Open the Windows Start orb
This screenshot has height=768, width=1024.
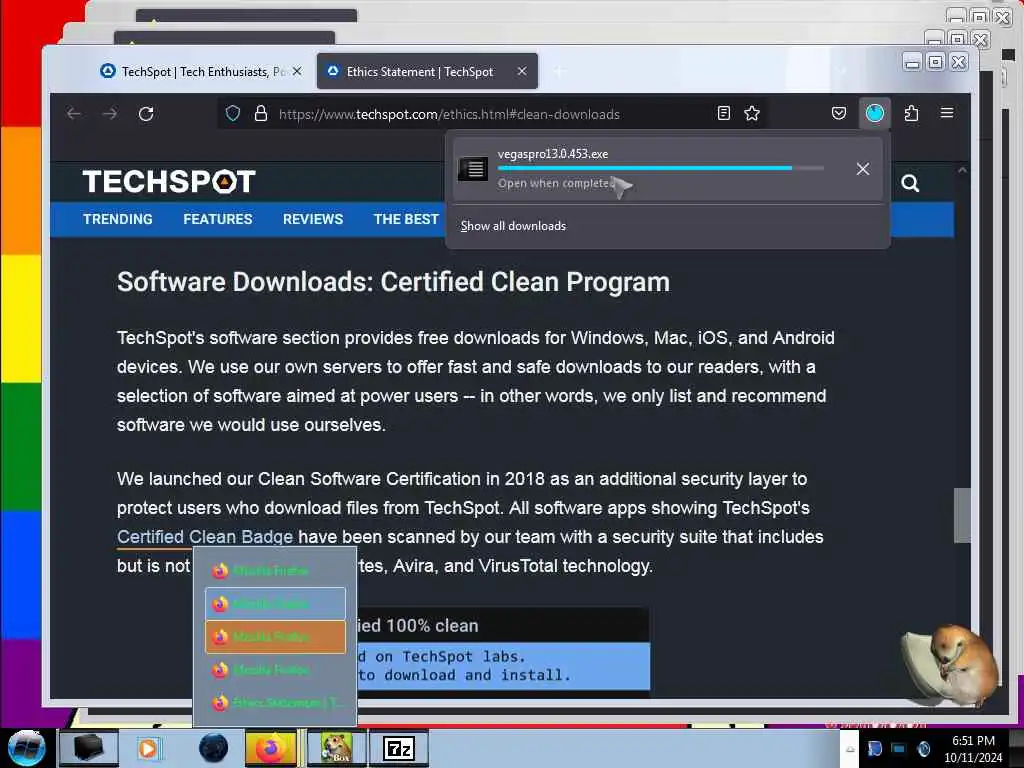[x=26, y=748]
